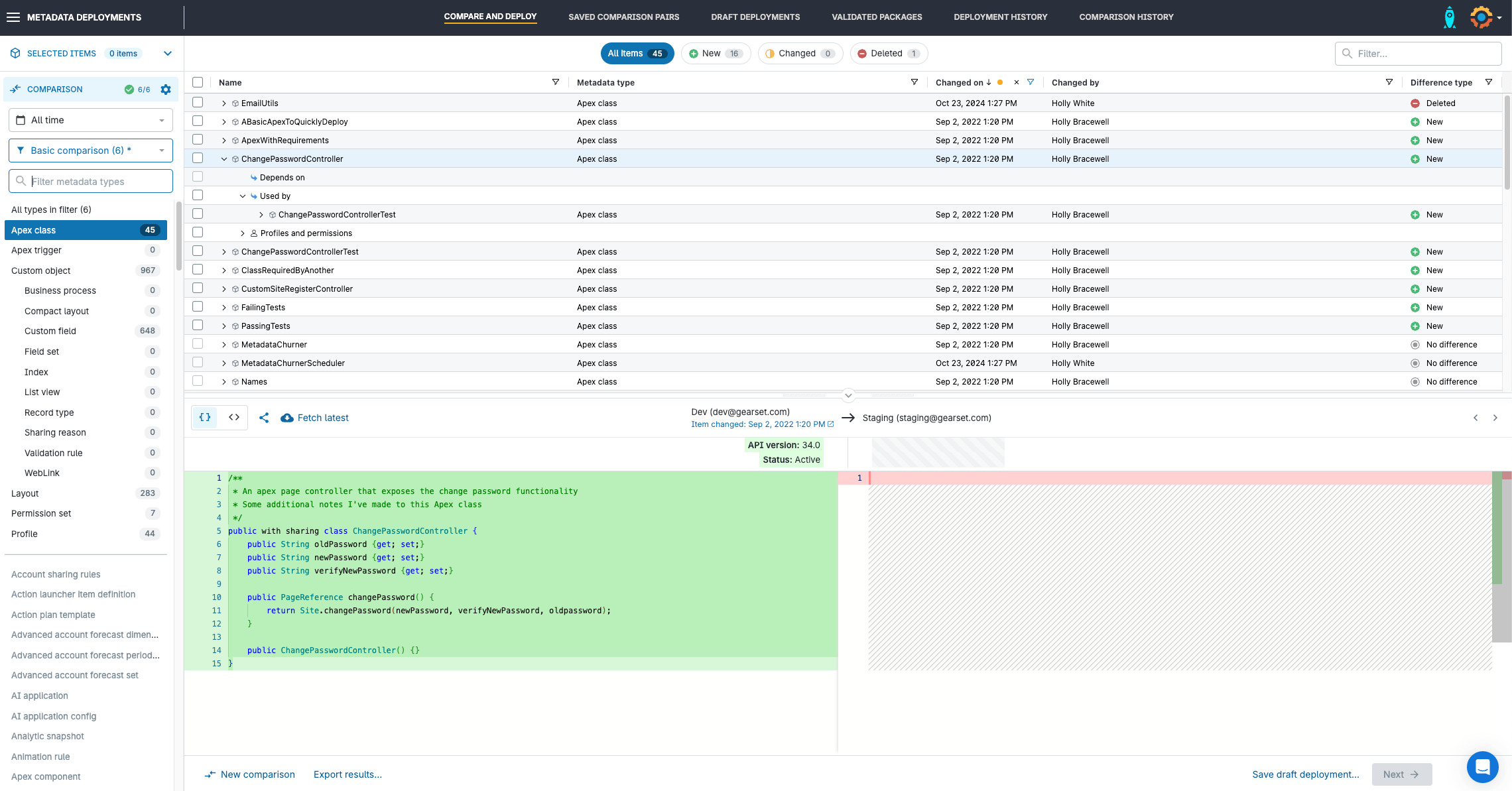The image size is (1512, 791).
Task: Clear the Changed on column filter
Action: 1017,83
